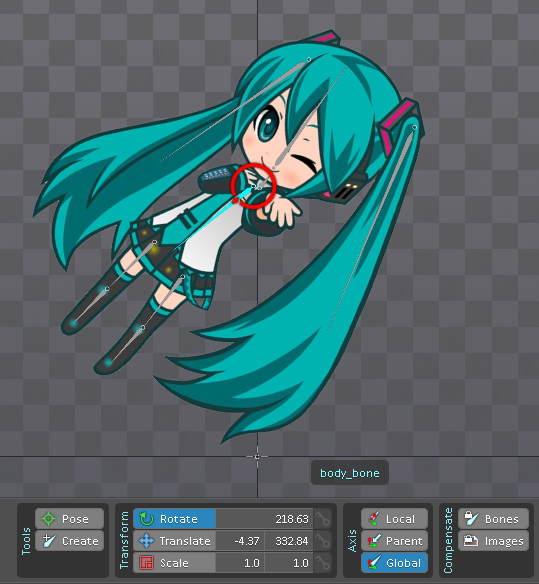Toggle Bones compensation
This screenshot has height=584, width=539.
point(493,518)
